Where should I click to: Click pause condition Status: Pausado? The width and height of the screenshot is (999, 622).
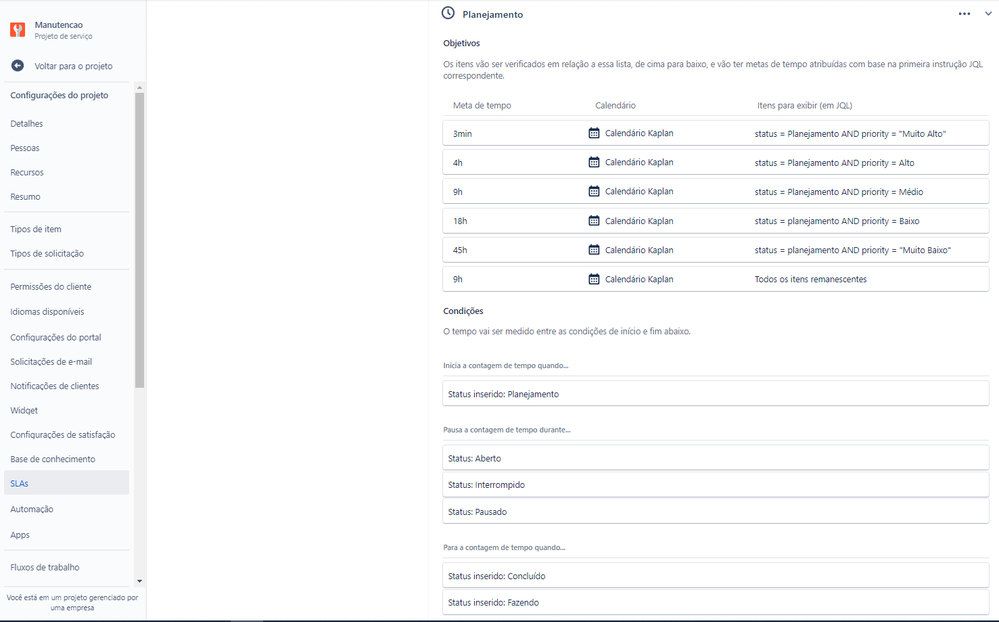[715, 512]
